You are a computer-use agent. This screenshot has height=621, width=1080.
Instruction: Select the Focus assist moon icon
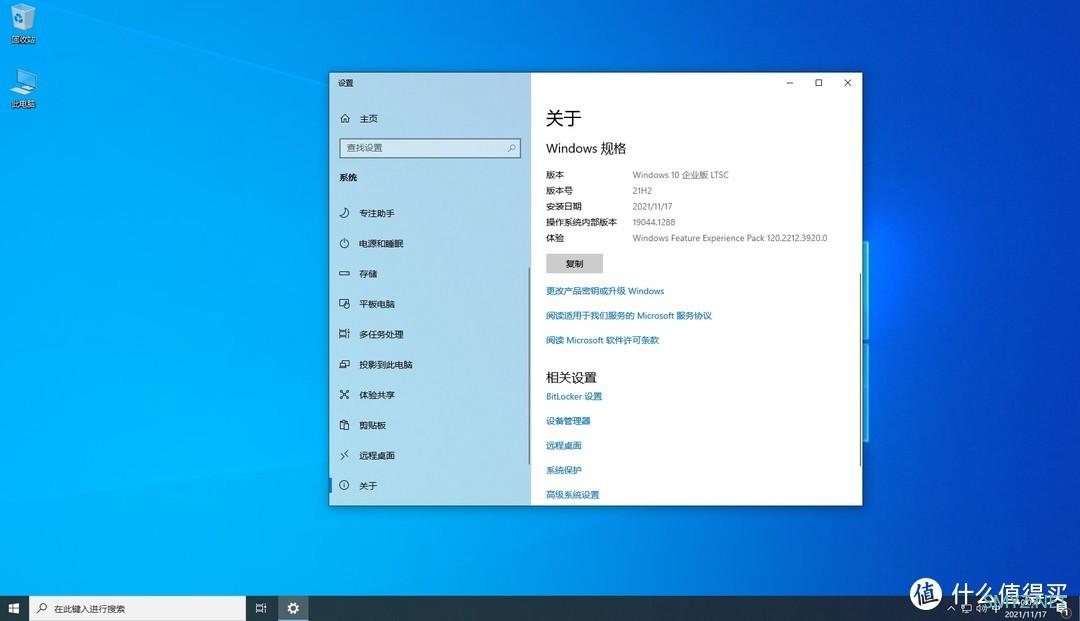click(x=344, y=213)
